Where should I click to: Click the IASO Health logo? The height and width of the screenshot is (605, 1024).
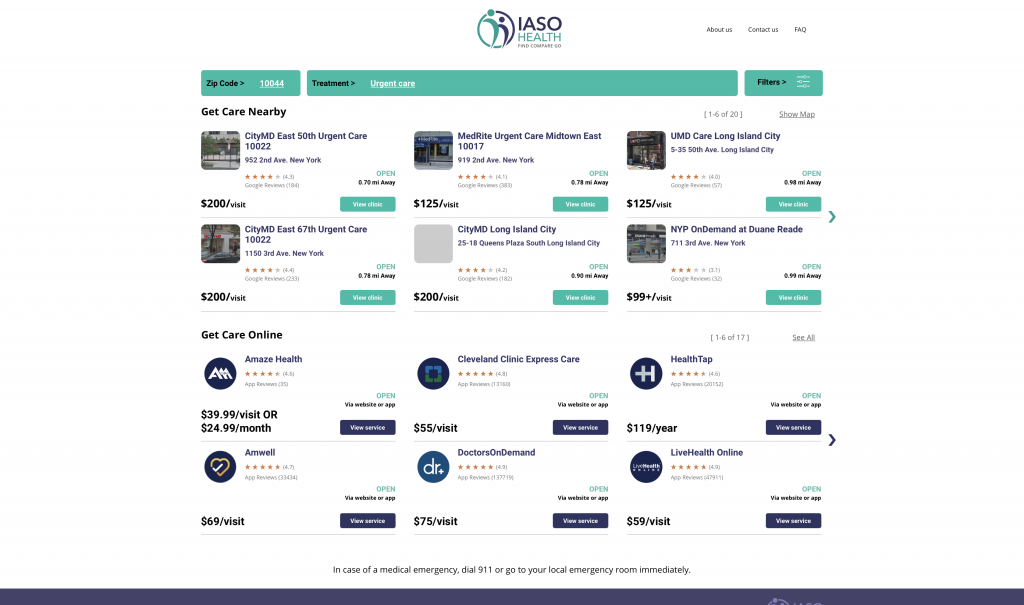(519, 29)
